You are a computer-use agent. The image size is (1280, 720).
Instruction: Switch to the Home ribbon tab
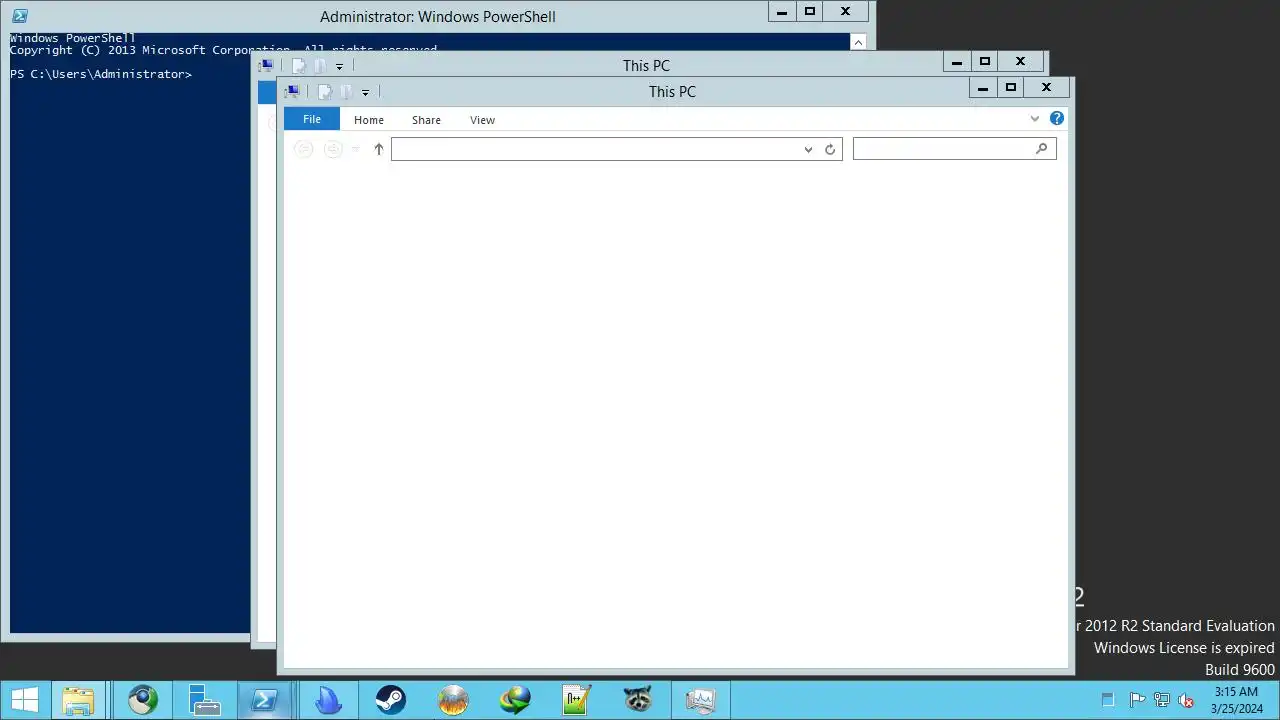369,120
